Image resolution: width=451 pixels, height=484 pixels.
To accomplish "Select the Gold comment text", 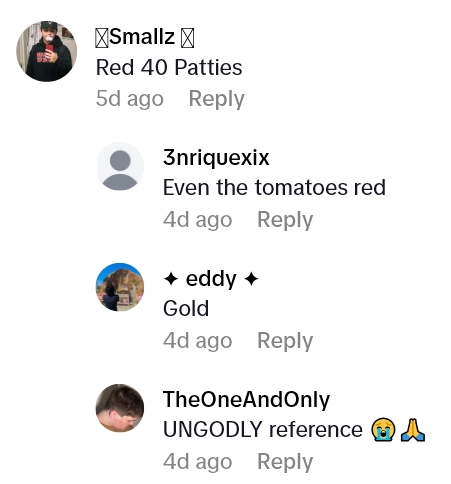I will [x=186, y=308].
